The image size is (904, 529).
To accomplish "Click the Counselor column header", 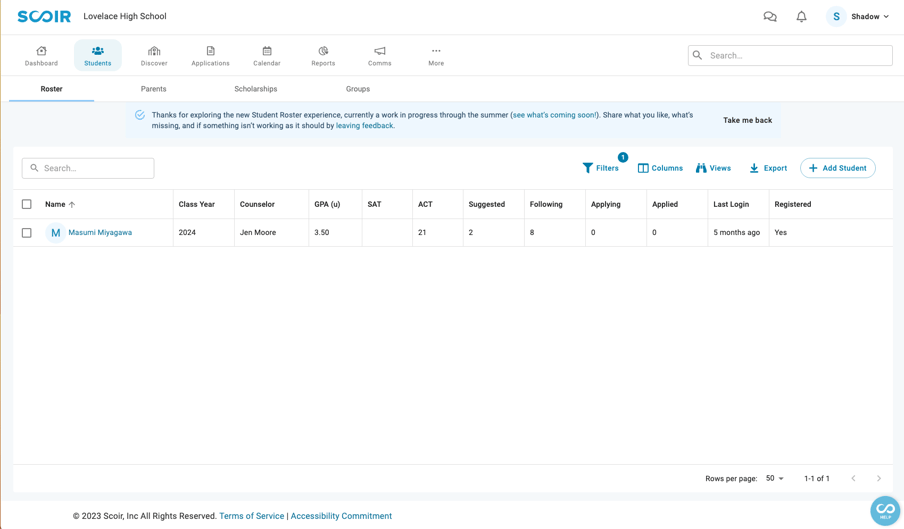I will (x=257, y=205).
